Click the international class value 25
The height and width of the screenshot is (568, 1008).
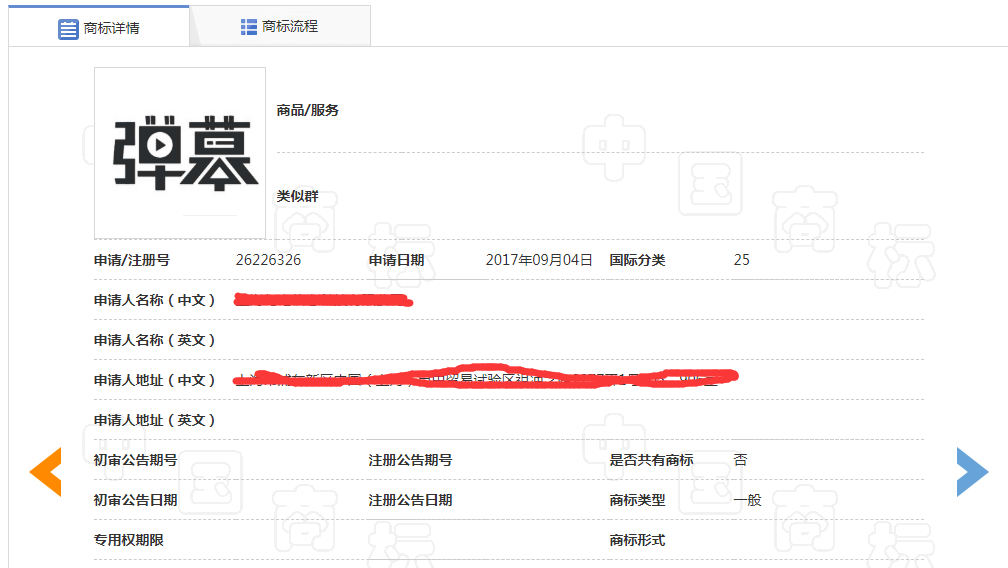[741, 260]
